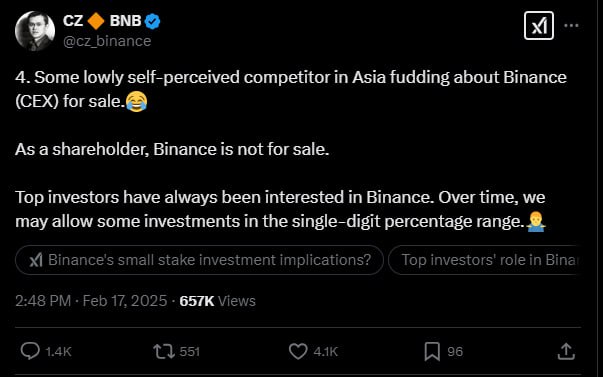Open CZ's profile picture

pyautogui.click(x=35, y=31)
